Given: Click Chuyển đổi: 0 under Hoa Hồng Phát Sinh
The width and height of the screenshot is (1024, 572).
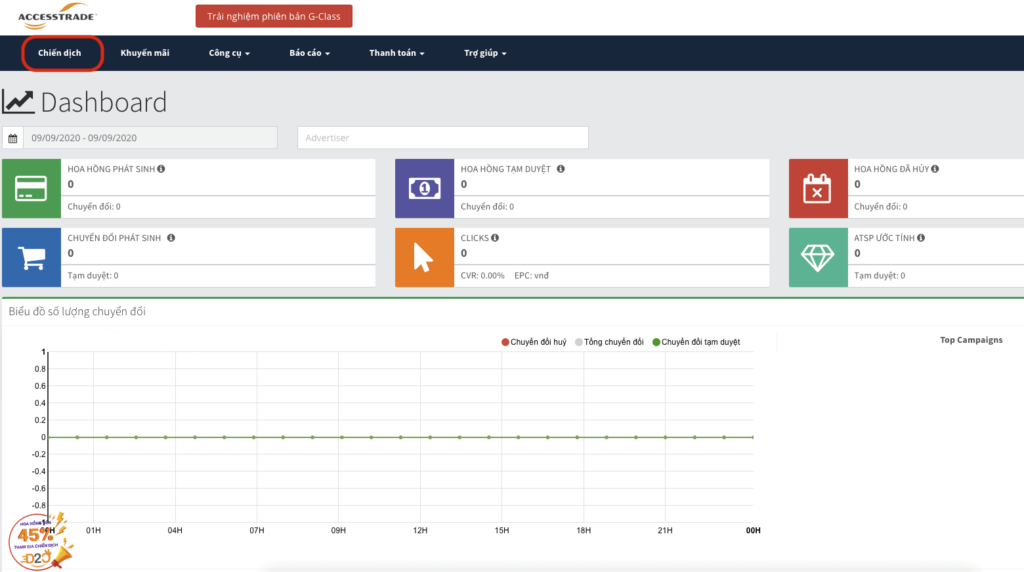Looking at the screenshot, I should pos(94,206).
